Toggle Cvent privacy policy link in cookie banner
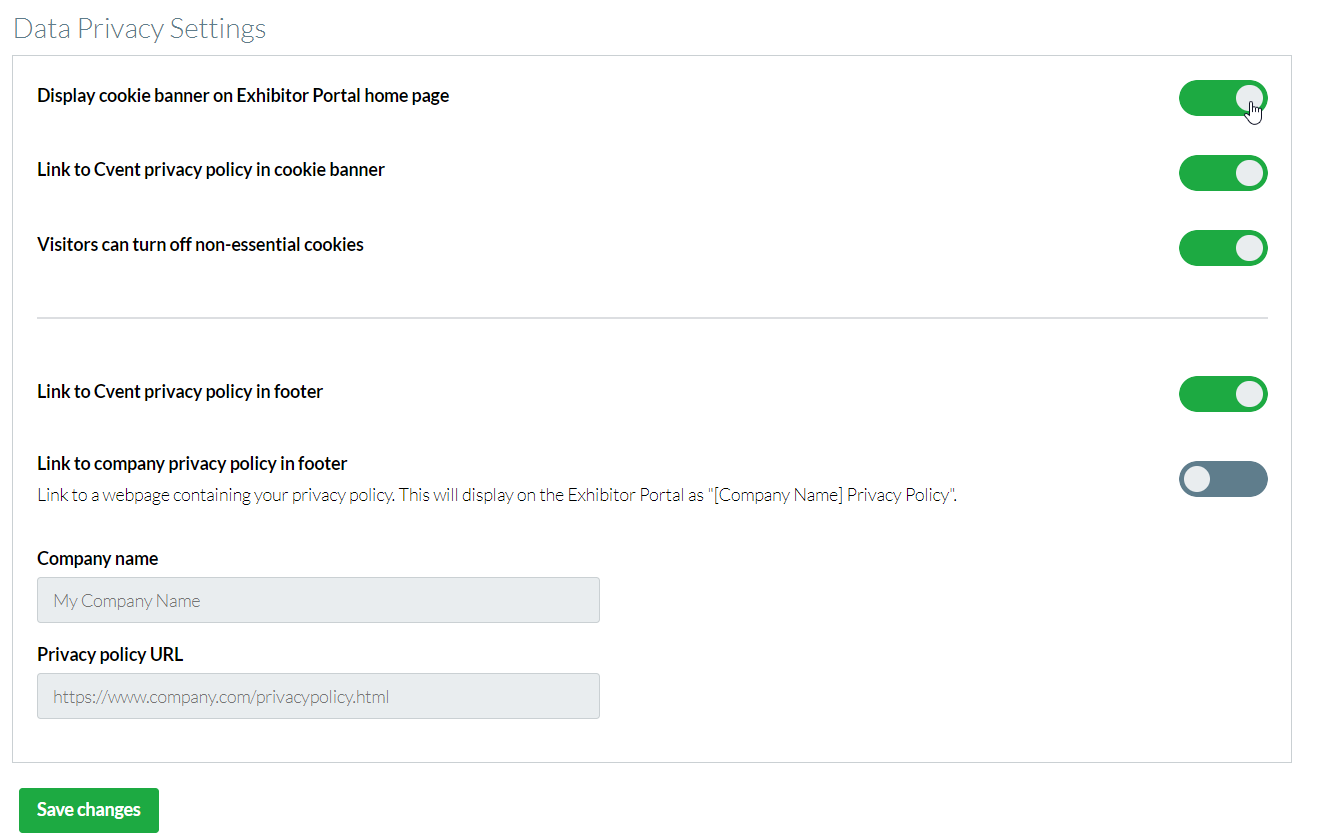Viewport: 1320px width, 839px height. tap(1222, 173)
